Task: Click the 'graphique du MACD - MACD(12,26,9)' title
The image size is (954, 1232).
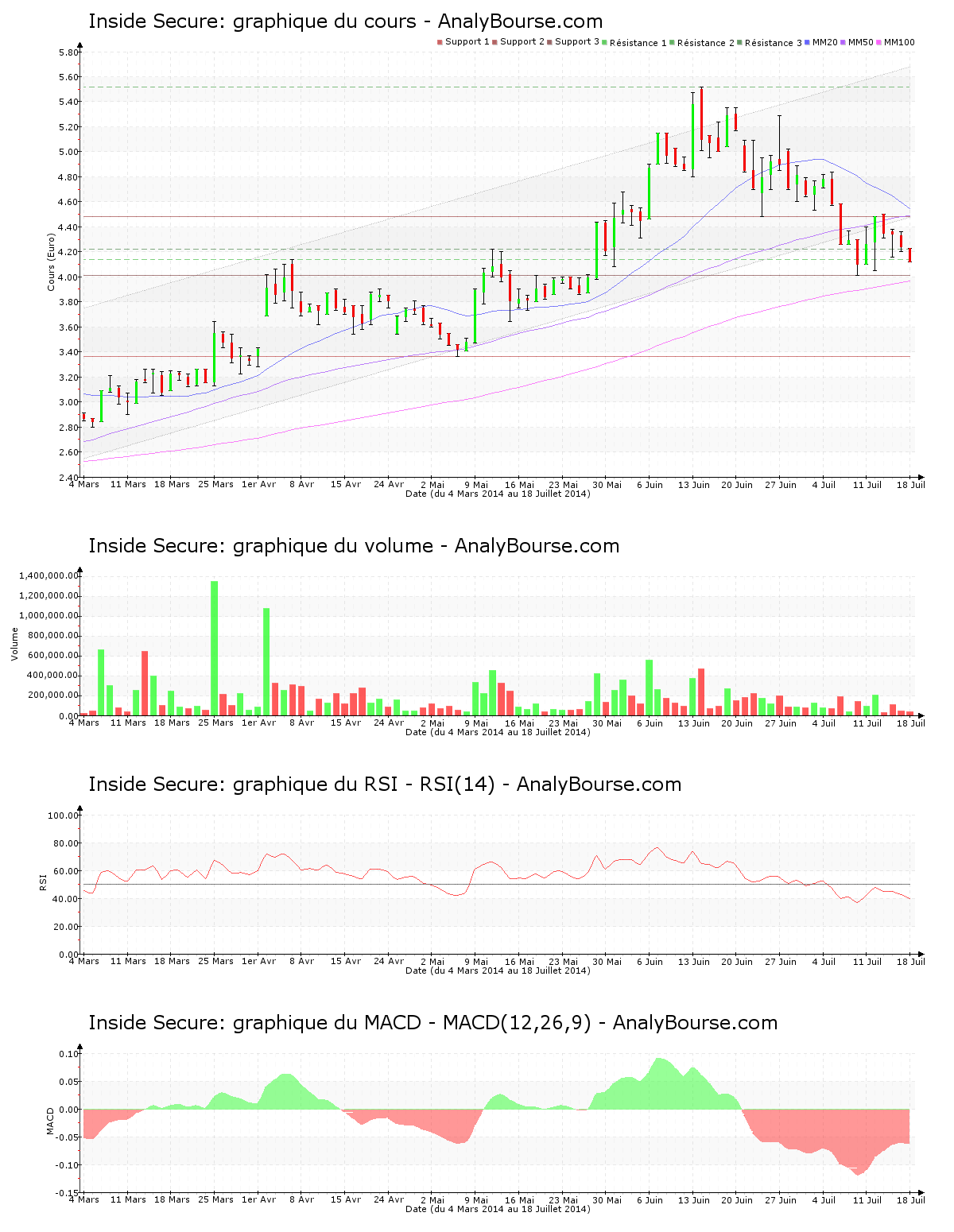Action: [433, 1023]
